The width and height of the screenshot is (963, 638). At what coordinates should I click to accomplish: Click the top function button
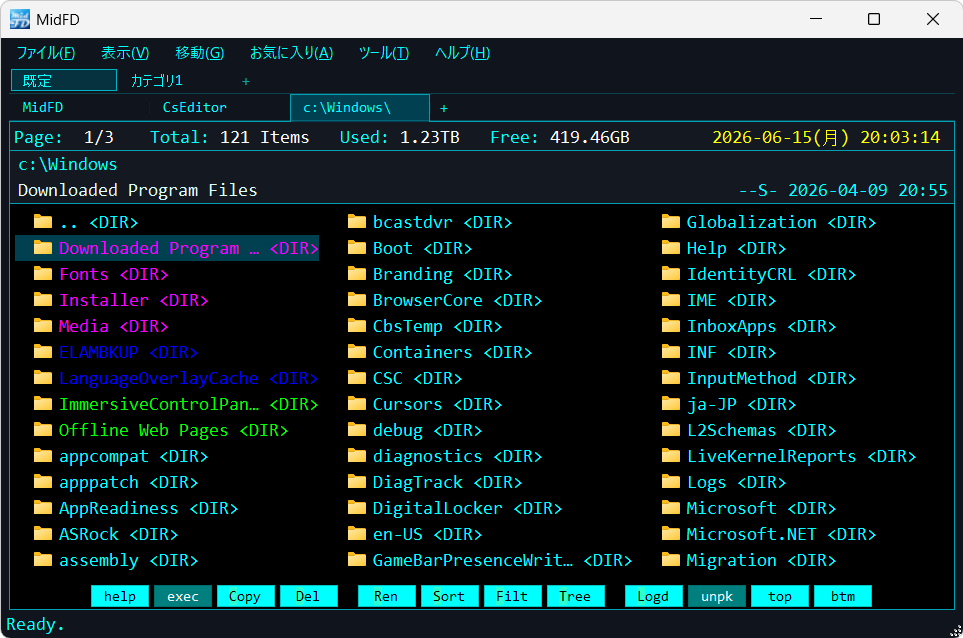[780, 596]
